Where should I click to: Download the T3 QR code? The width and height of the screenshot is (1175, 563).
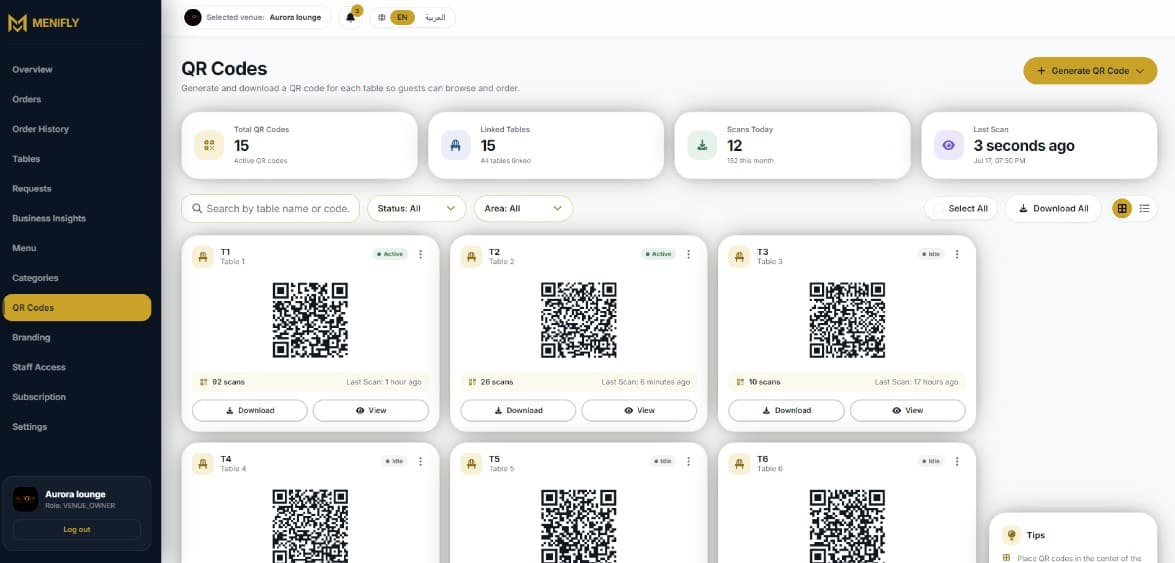(x=786, y=410)
